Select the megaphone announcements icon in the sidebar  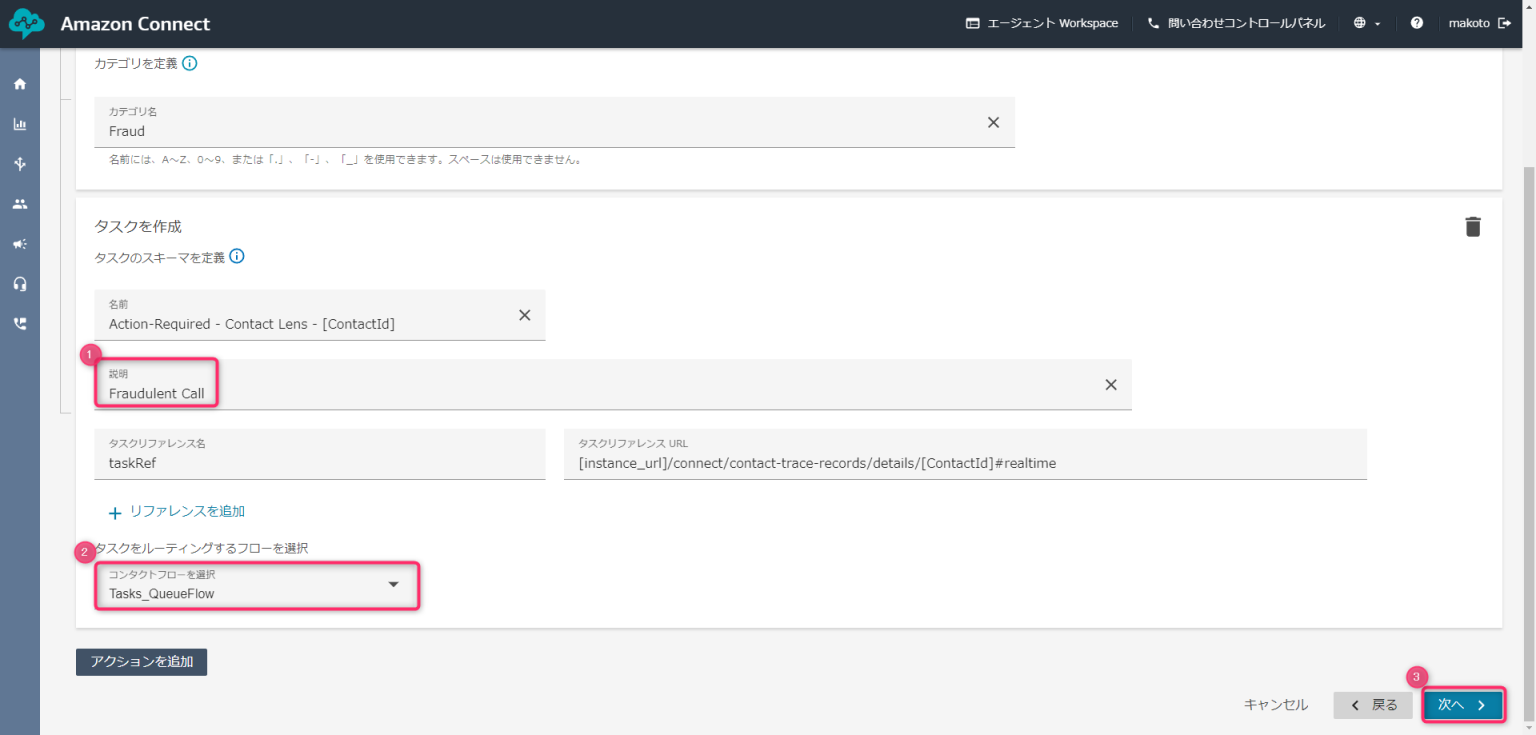click(x=19, y=243)
